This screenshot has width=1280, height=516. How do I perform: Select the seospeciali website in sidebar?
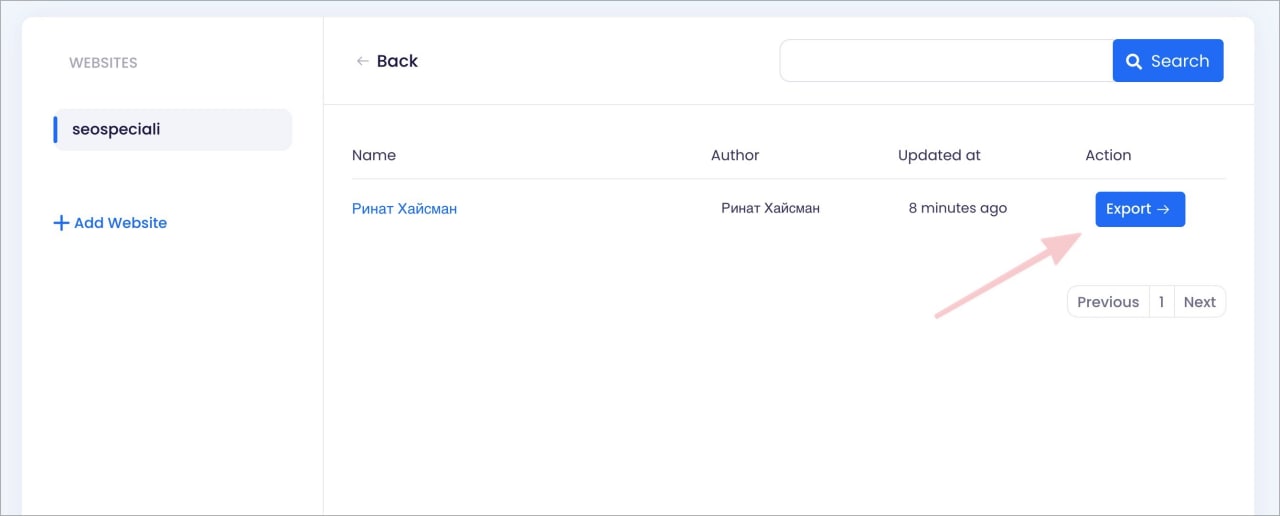[x=173, y=130]
